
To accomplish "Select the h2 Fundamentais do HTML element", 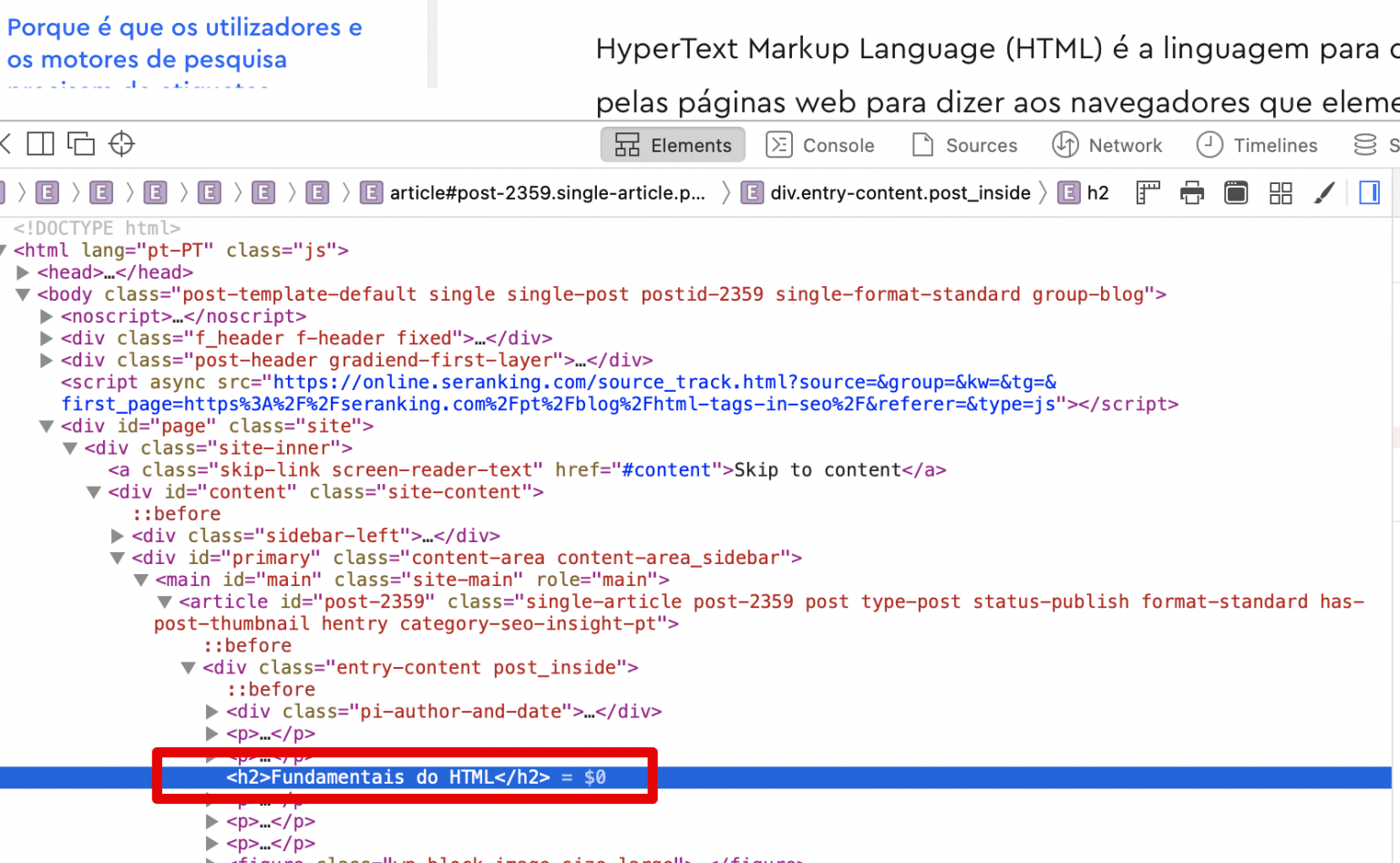I will (x=388, y=777).
